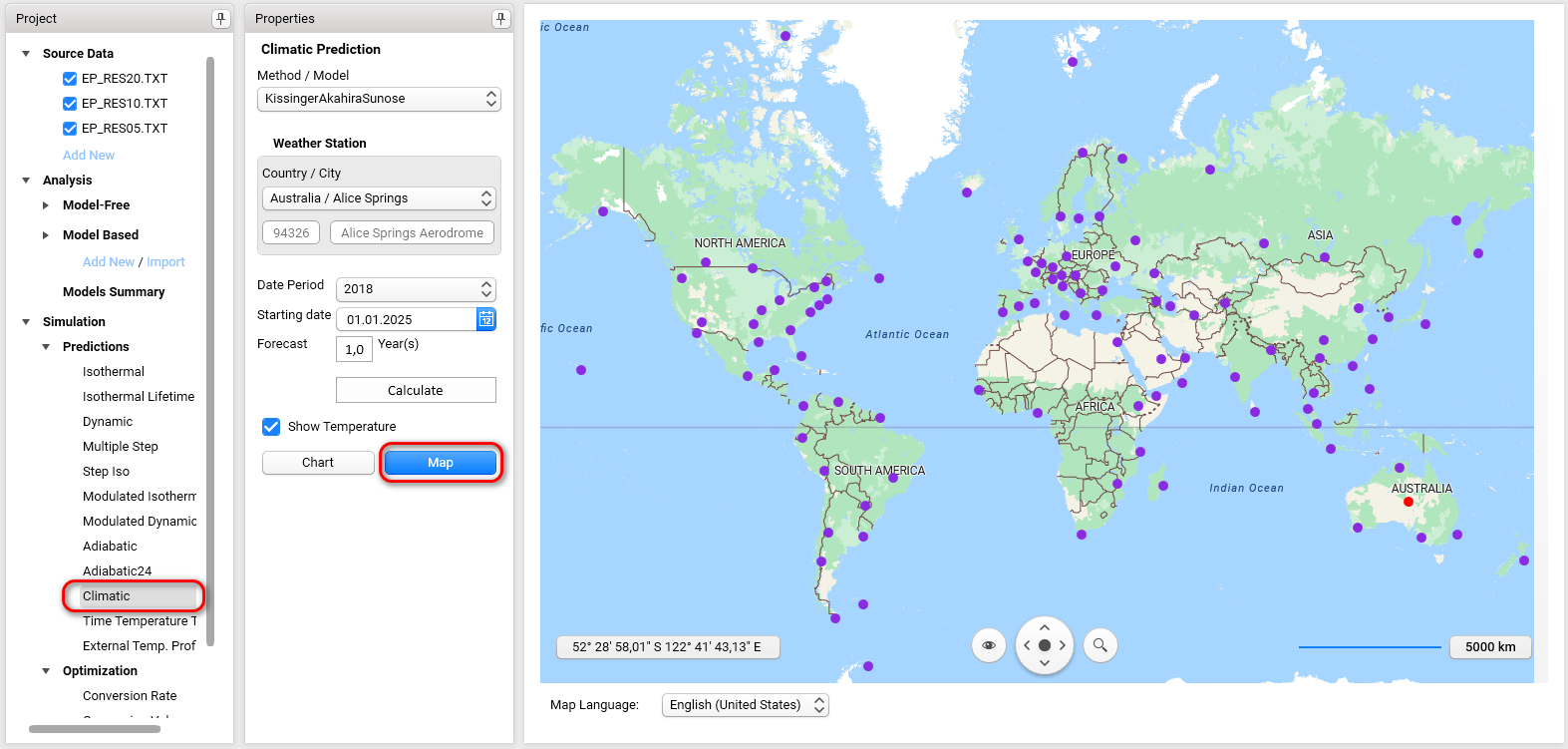Open the Starting date calendar picker
1568x749 pixels.
[486, 319]
